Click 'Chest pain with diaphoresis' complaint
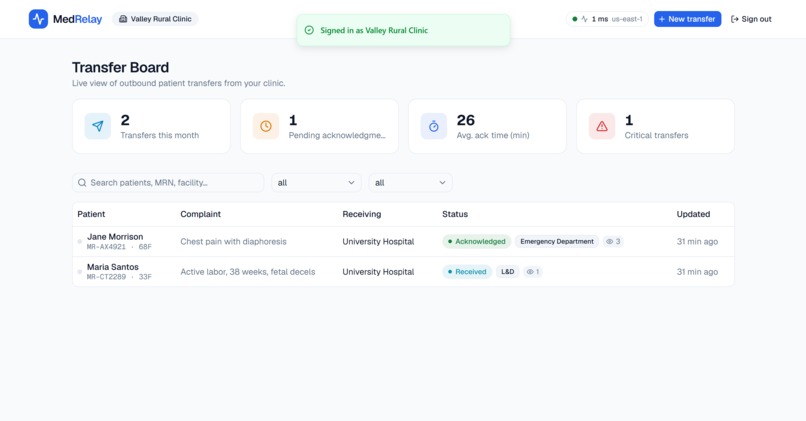Image resolution: width=806 pixels, height=421 pixels. pos(233,241)
